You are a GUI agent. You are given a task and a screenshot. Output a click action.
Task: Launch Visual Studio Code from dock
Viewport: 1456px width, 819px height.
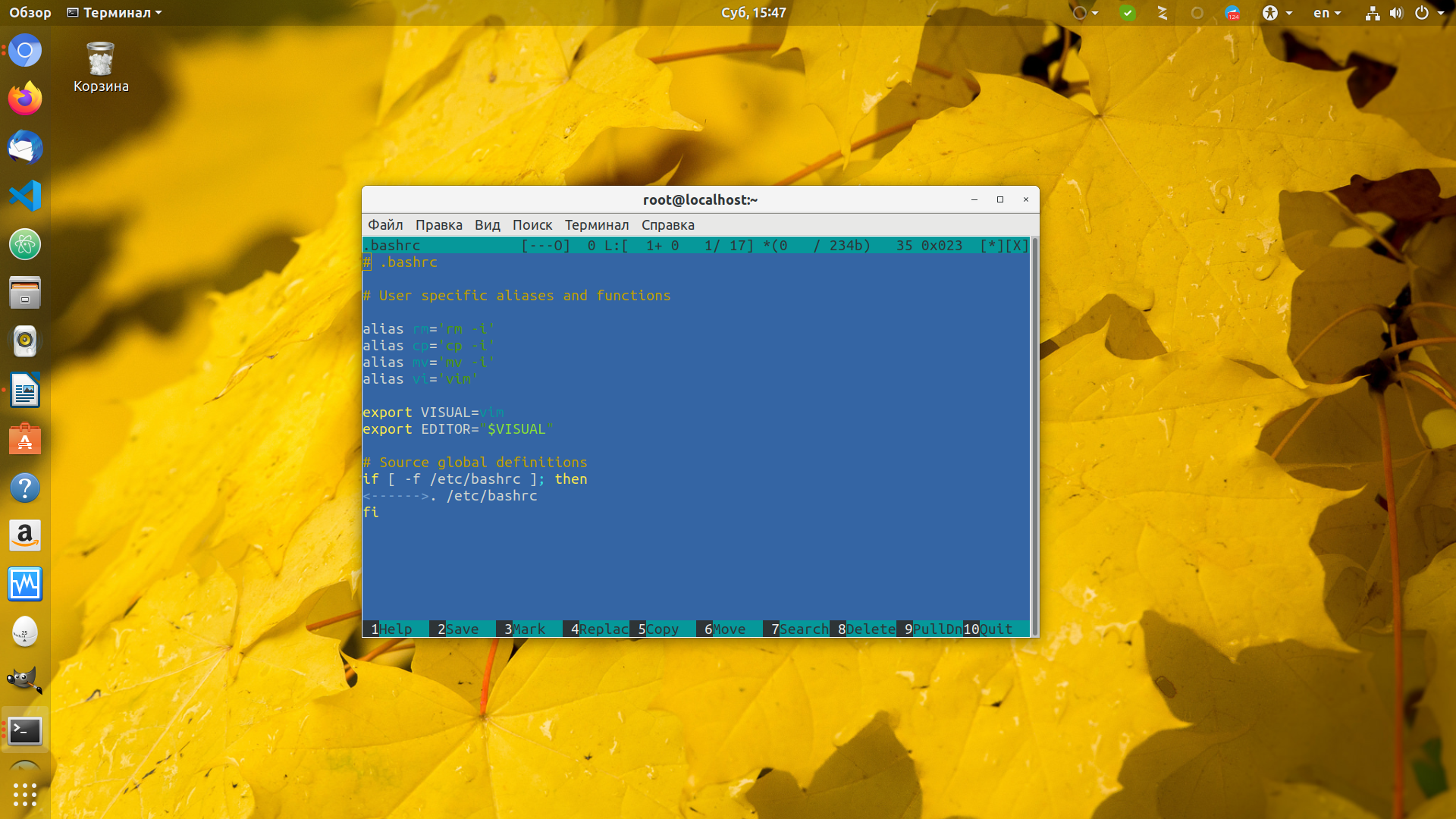tap(25, 196)
